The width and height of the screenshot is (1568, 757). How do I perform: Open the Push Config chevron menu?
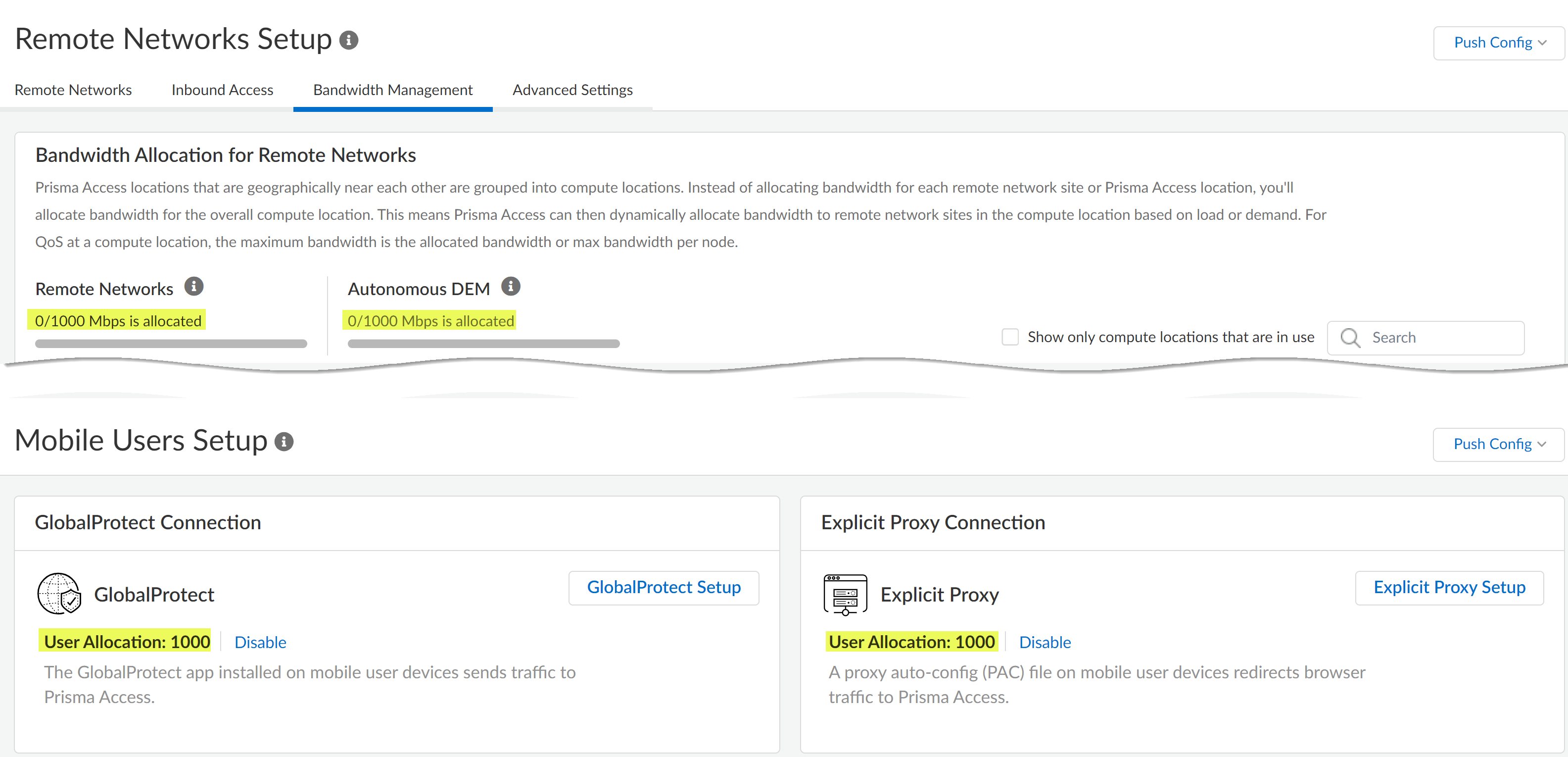click(x=1542, y=43)
